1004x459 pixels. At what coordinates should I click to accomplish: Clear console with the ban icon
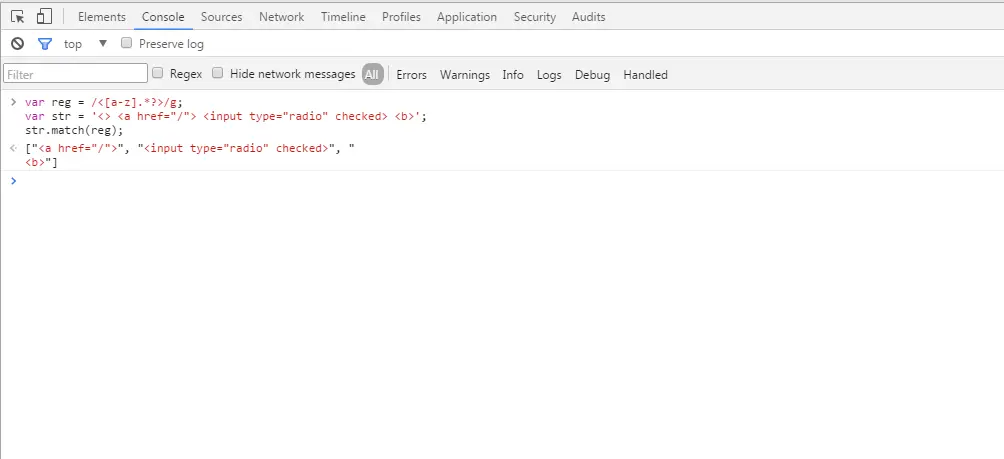(17, 44)
